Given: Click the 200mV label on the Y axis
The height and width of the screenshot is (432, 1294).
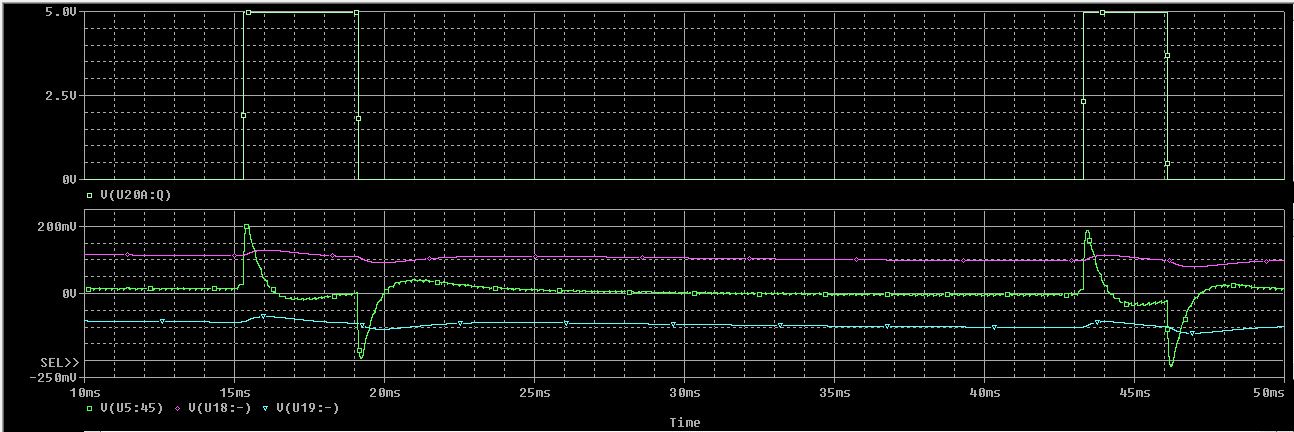Looking at the screenshot, I should (59, 227).
